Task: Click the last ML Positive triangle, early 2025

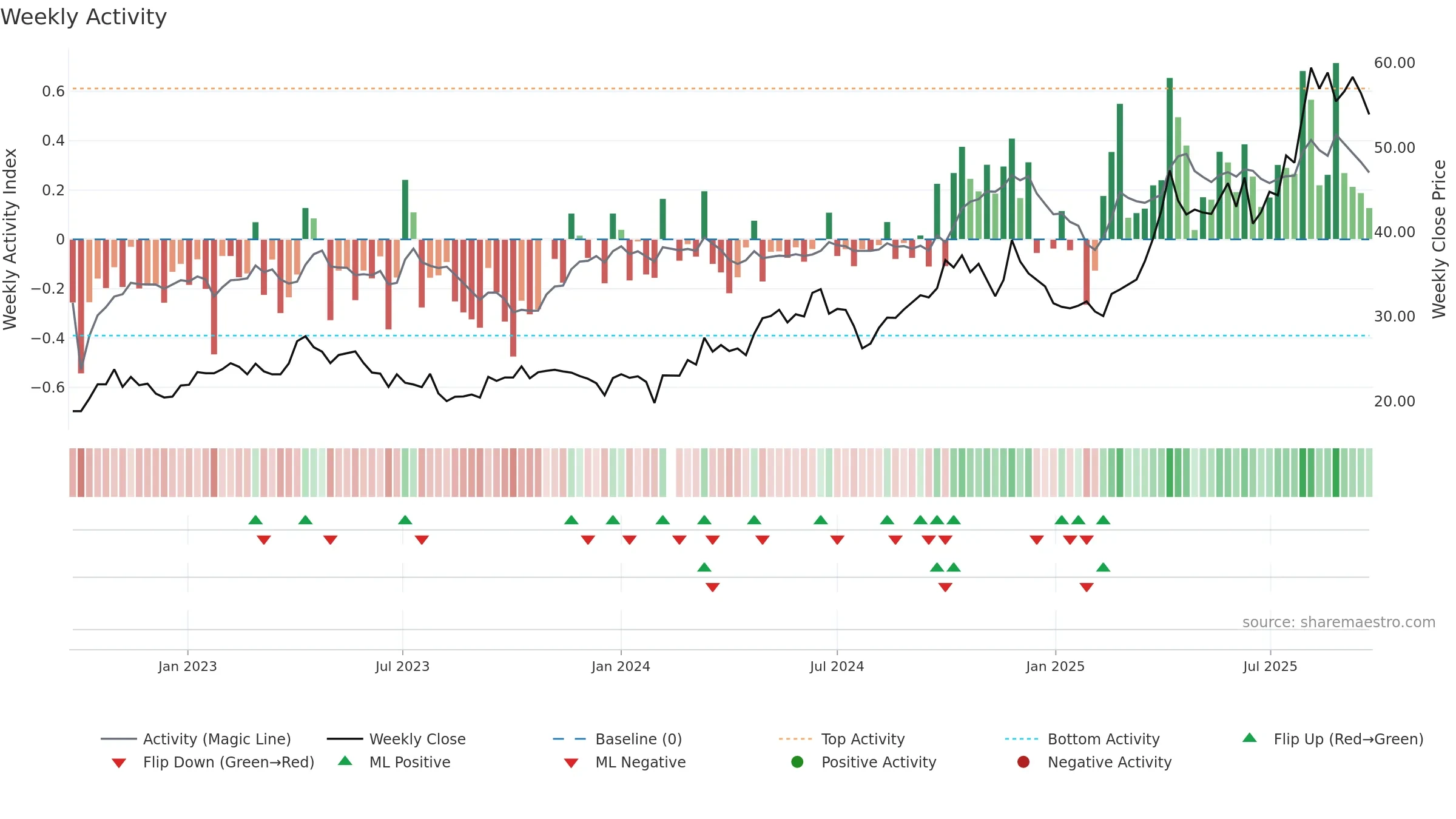Action: coord(1104,567)
